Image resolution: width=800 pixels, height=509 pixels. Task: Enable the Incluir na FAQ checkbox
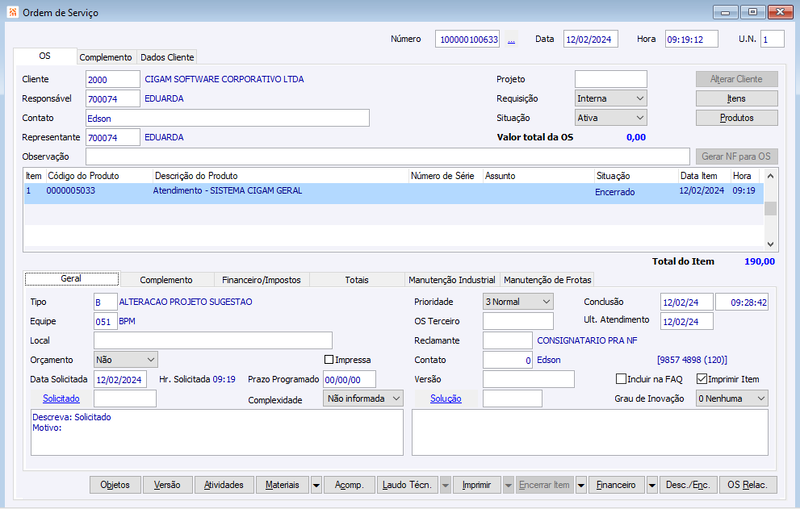click(x=621, y=379)
